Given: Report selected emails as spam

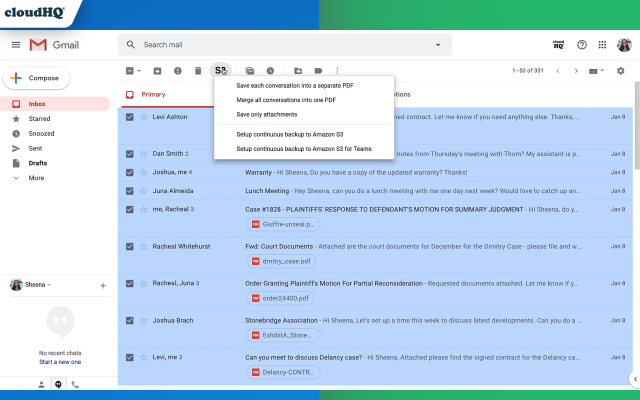Looking at the screenshot, I should (x=178, y=71).
